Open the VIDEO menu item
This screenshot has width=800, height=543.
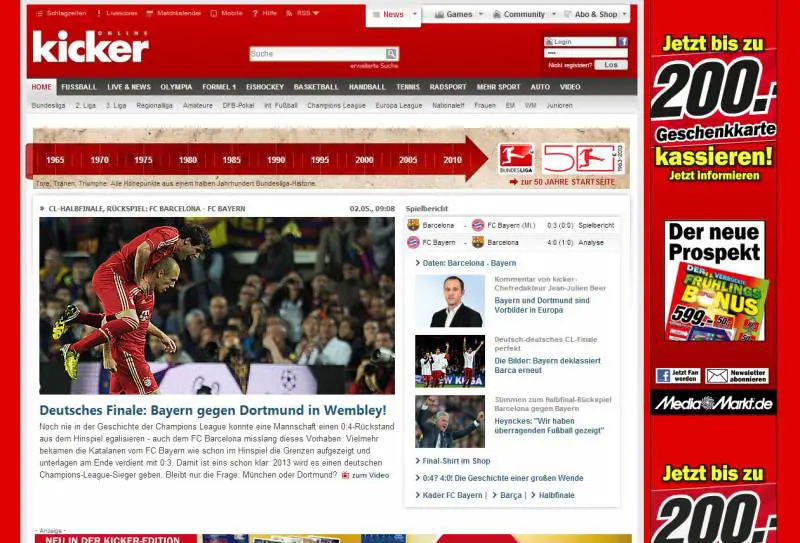570,87
